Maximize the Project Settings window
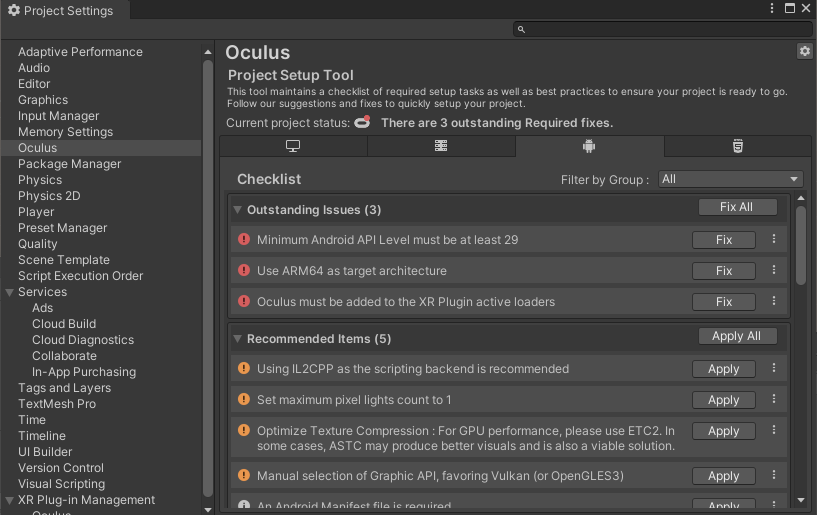Screen dimensions: 817x515 [790, 8]
